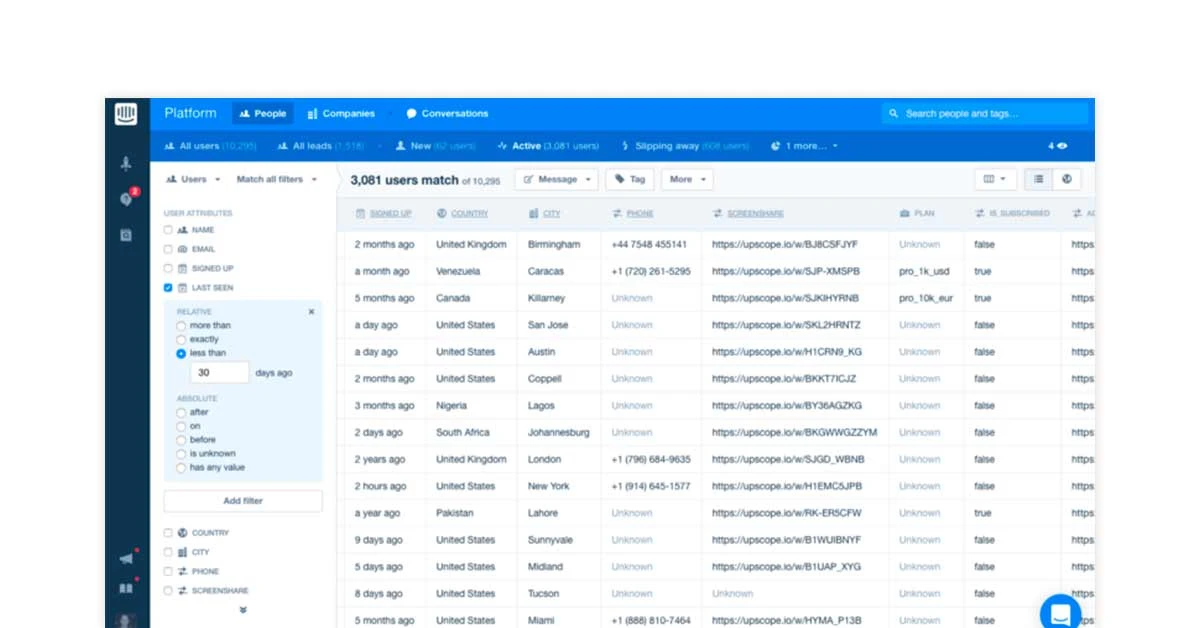Switch to list view using the list icon
Screen dimensions: 1200x628
pyautogui.click(x=1040, y=178)
